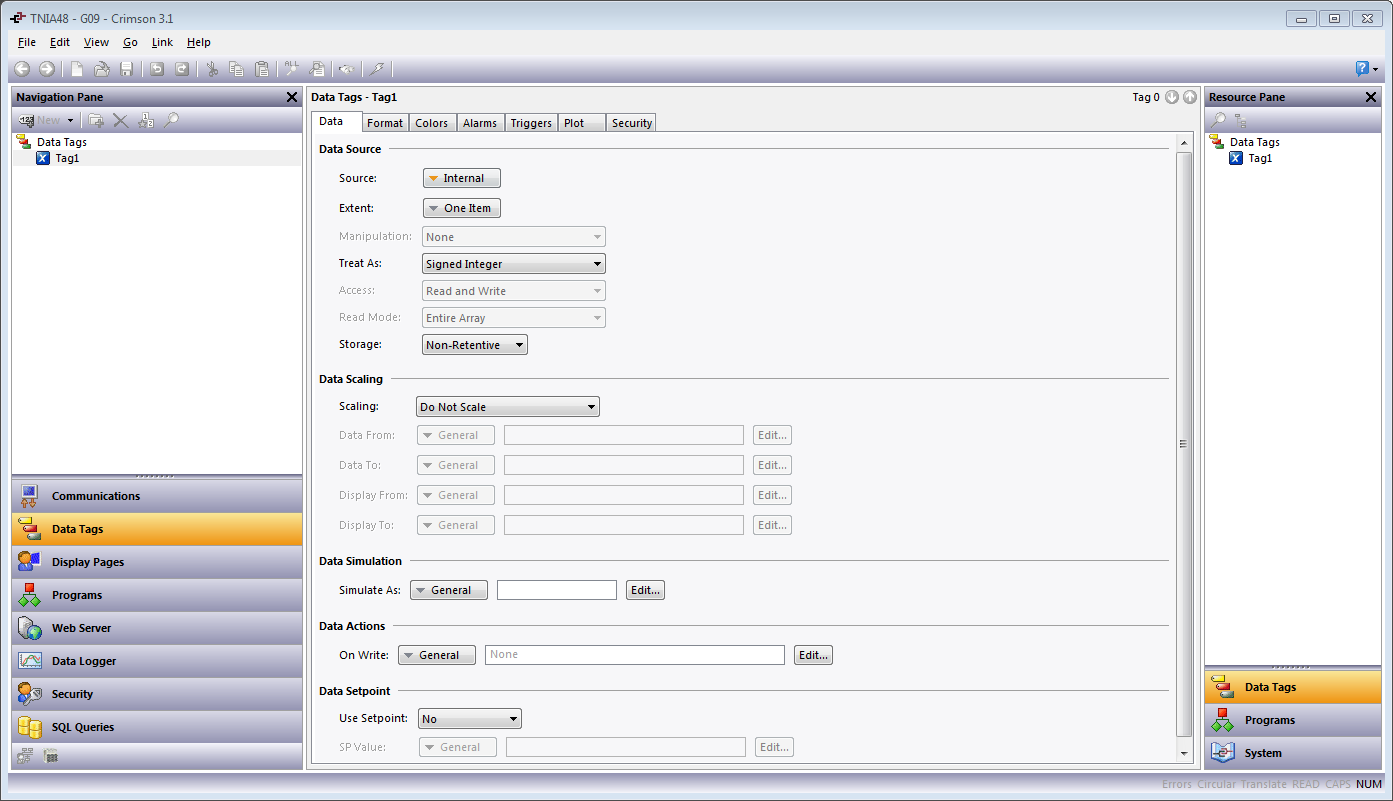
Task: Switch to the Plot tab
Action: [x=582, y=123]
